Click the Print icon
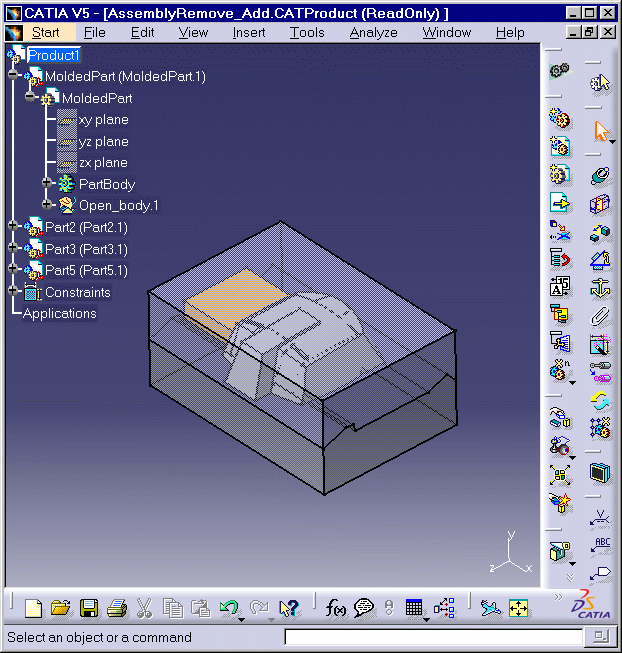The width and height of the screenshot is (622, 653). pyautogui.click(x=117, y=608)
